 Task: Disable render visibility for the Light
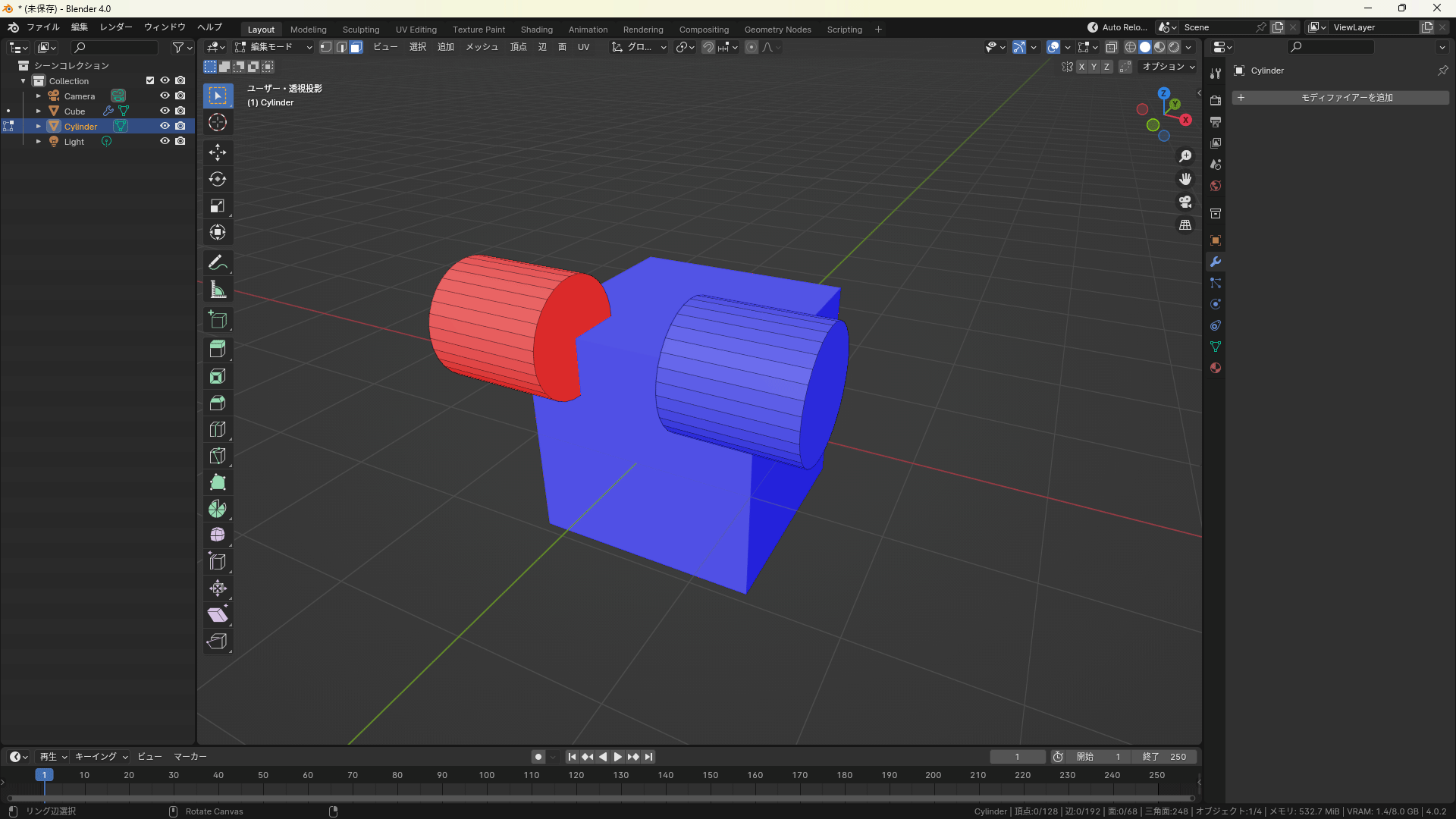pos(180,141)
